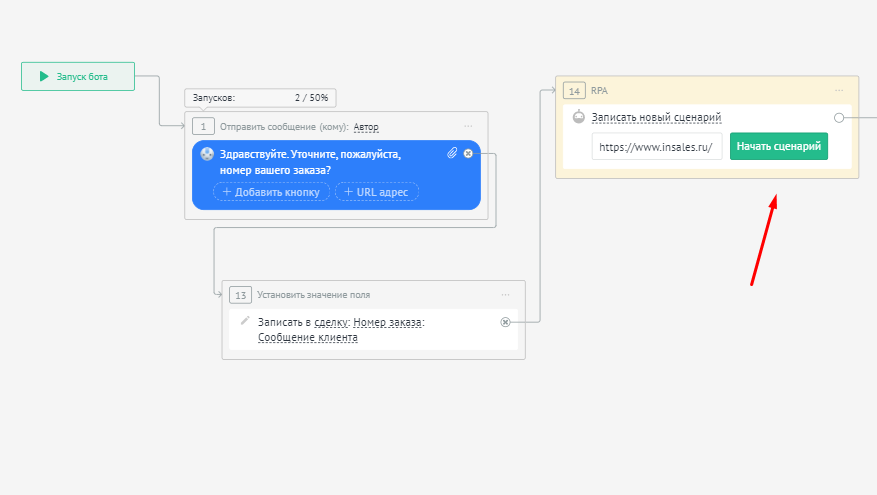This screenshot has height=495, width=877.
Task: Click the Записать новый сценарий link
Action: 656,118
